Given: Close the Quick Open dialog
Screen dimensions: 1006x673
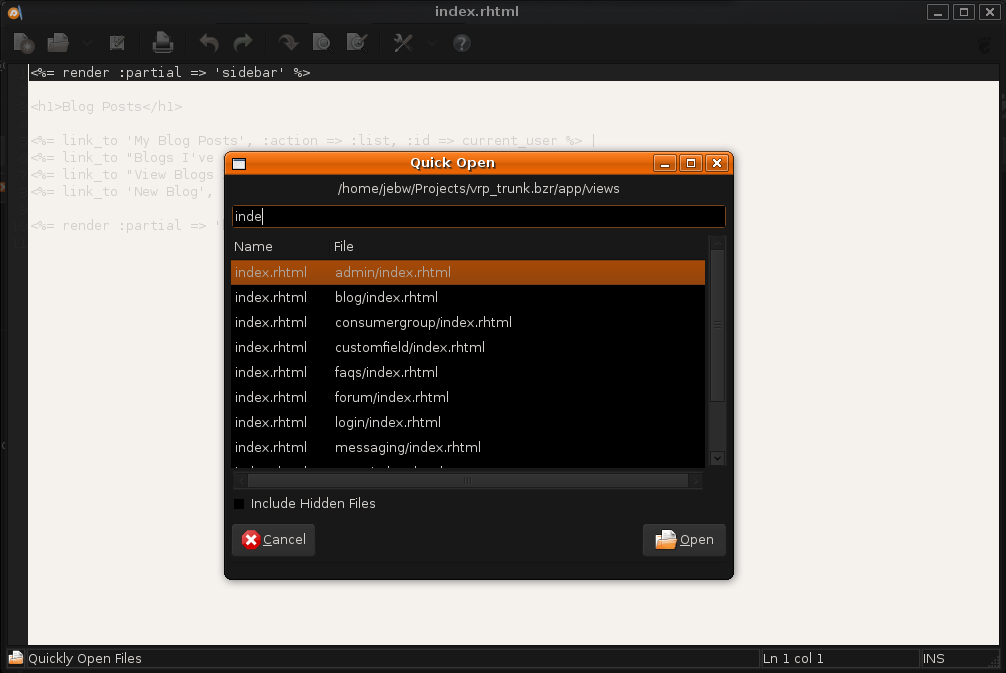Looking at the screenshot, I should point(717,164).
